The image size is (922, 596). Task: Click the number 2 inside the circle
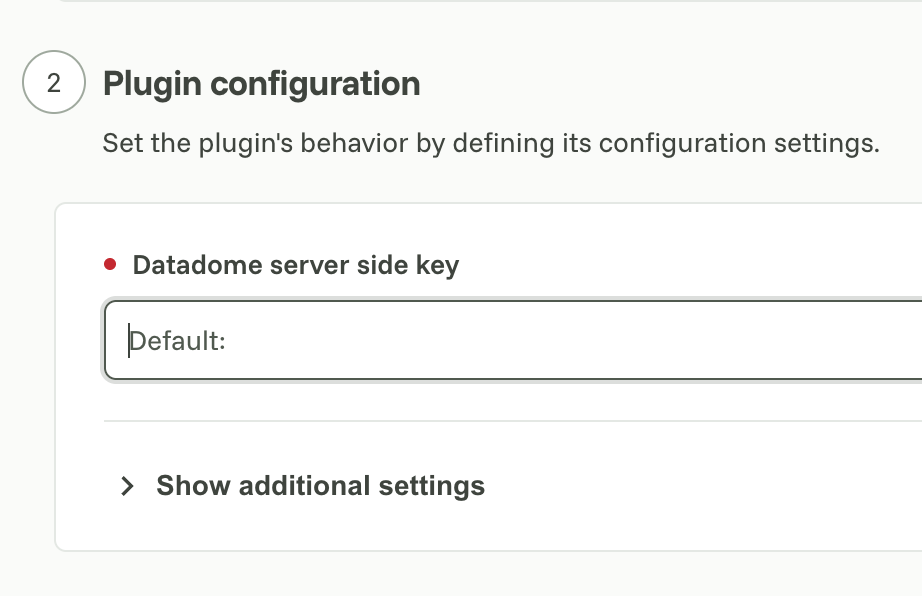click(54, 83)
